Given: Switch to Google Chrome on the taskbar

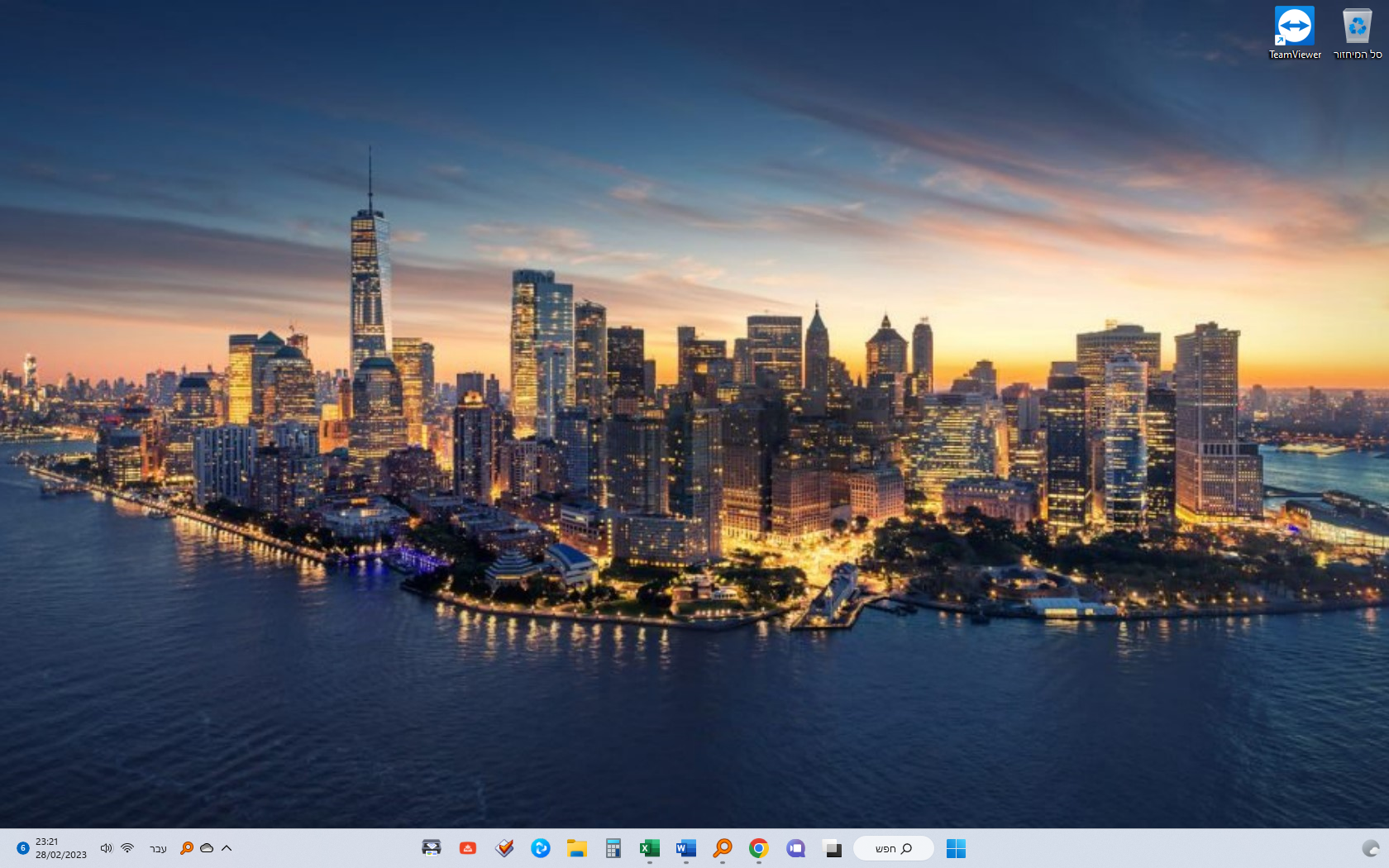Looking at the screenshot, I should point(759,848).
